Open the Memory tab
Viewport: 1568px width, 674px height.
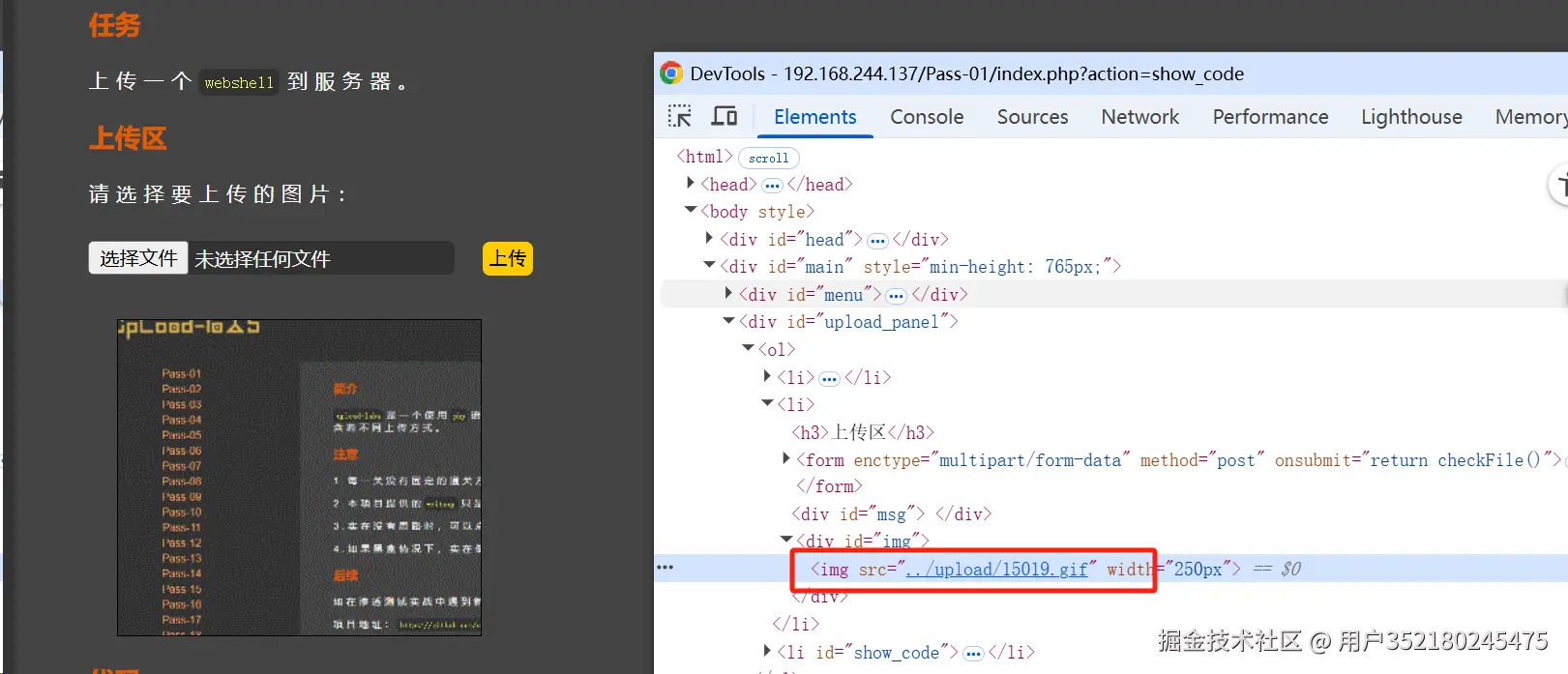[1530, 117]
